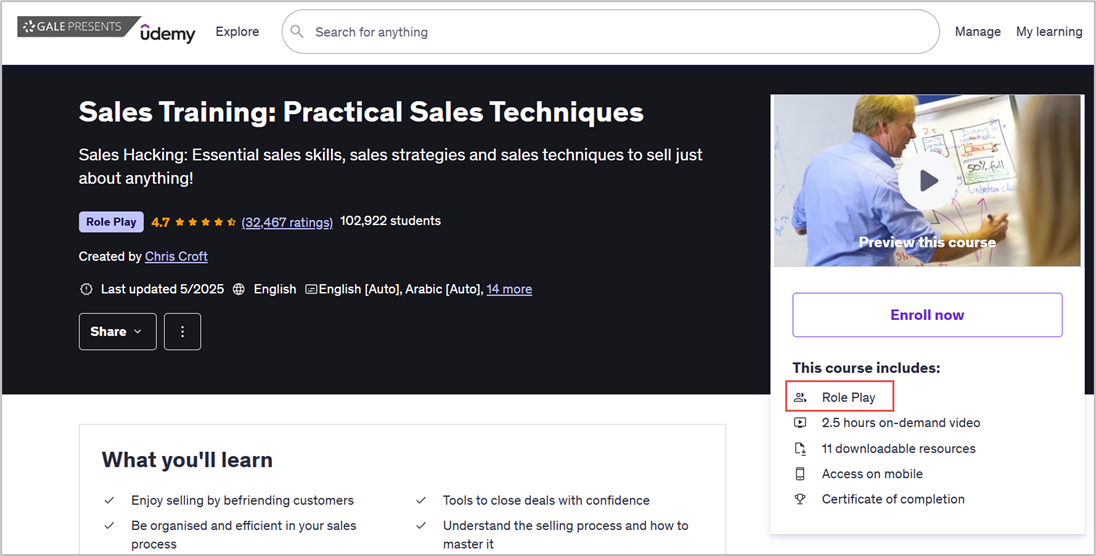
Task: Click the play button on course preview
Action: tap(927, 180)
